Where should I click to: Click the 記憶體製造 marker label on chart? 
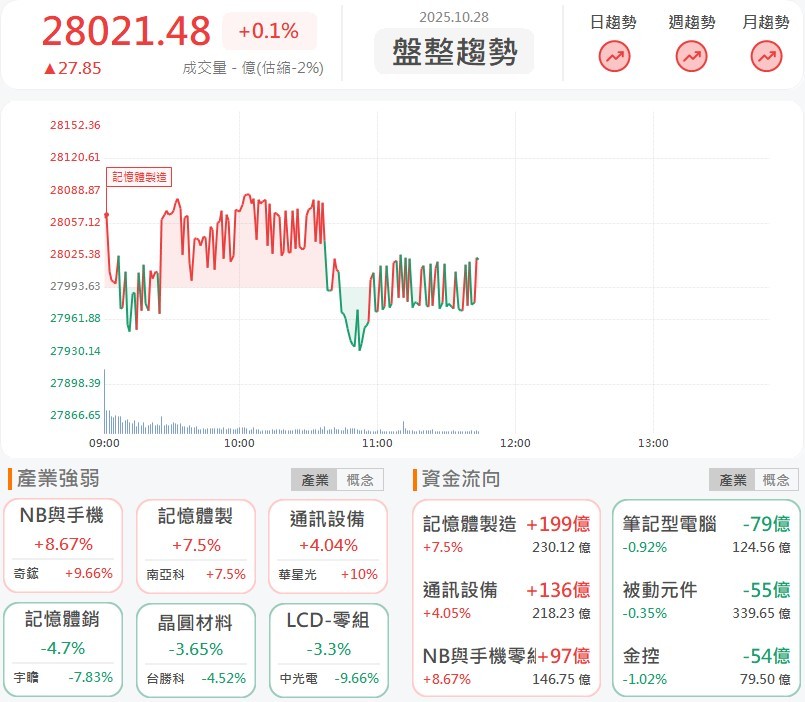139,177
